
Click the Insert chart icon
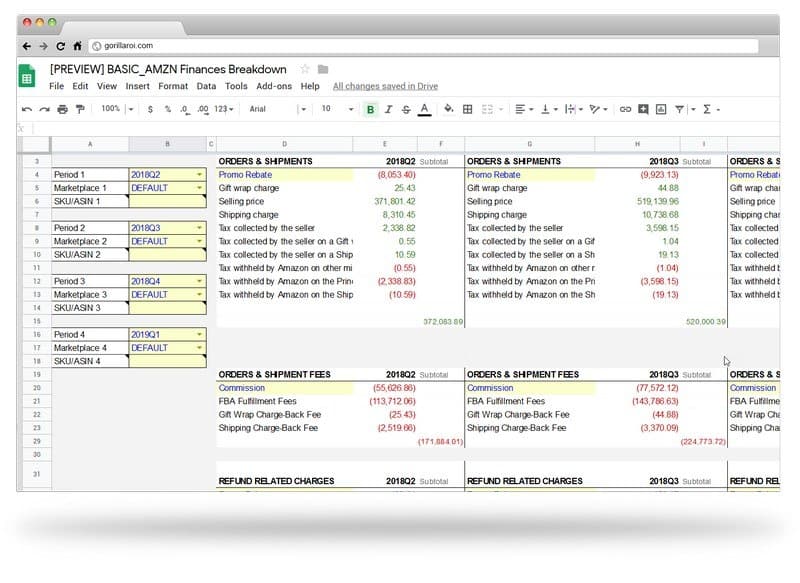tap(661, 109)
